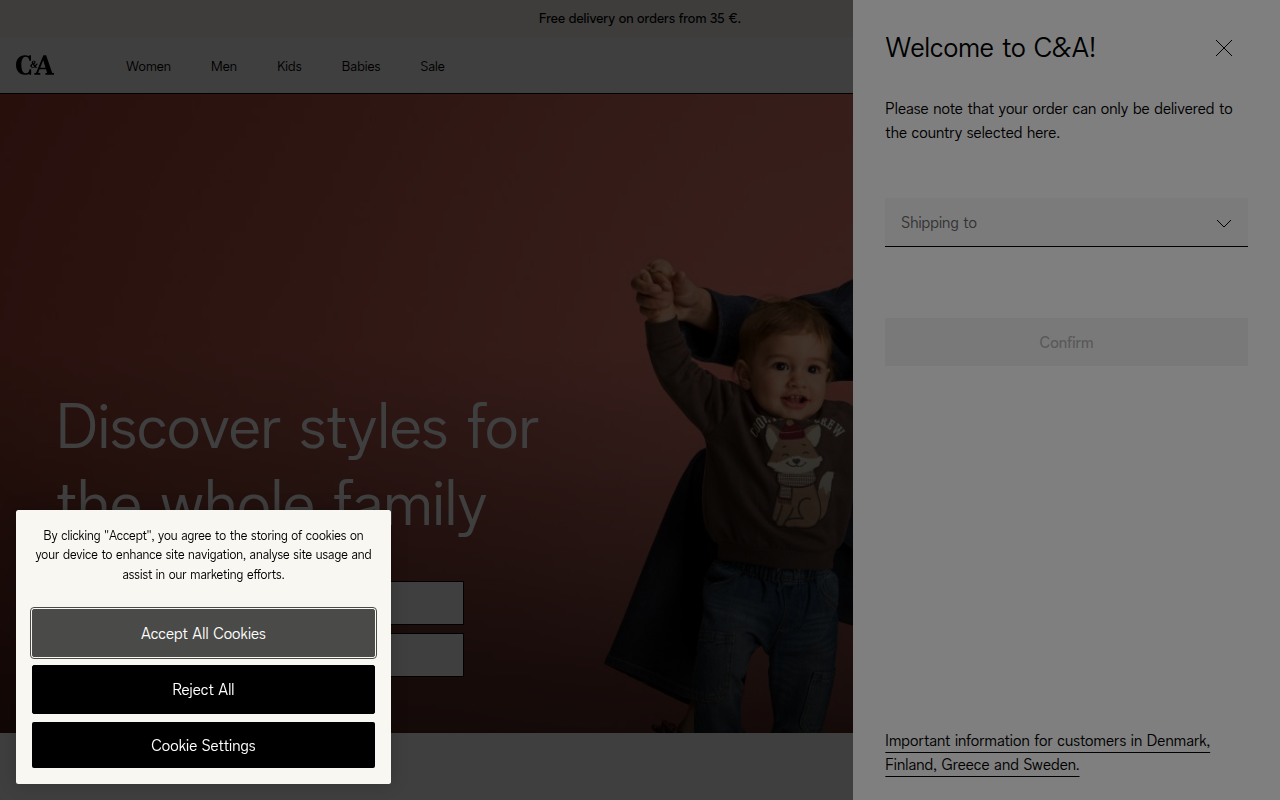Open Cookie Settings
Viewport: 1280px width, 800px height.
tap(203, 745)
